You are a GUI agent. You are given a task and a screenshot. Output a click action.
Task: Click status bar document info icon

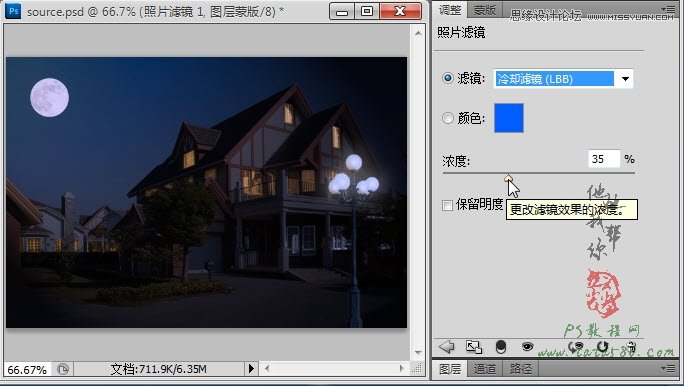63,369
